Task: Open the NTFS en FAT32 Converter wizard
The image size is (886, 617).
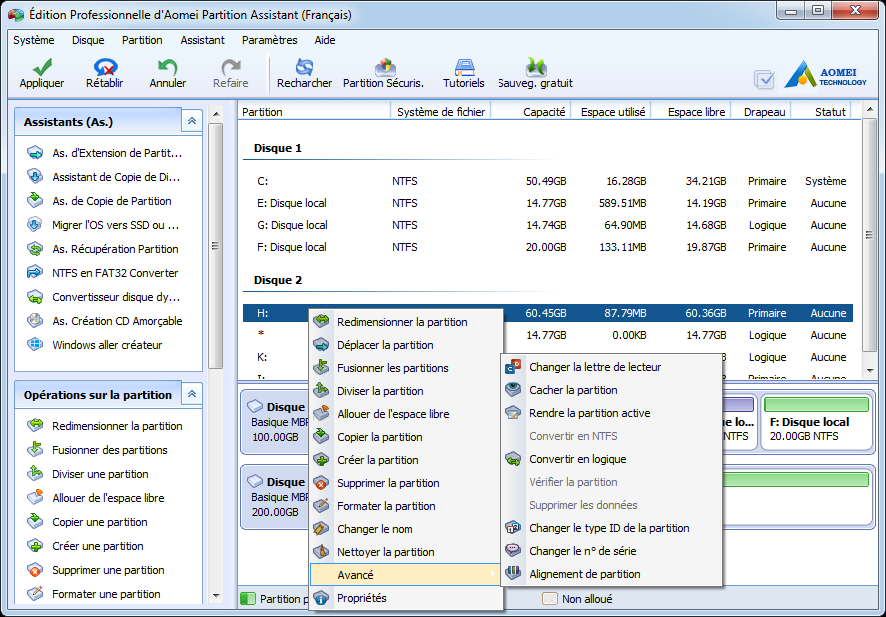Action: click(114, 273)
